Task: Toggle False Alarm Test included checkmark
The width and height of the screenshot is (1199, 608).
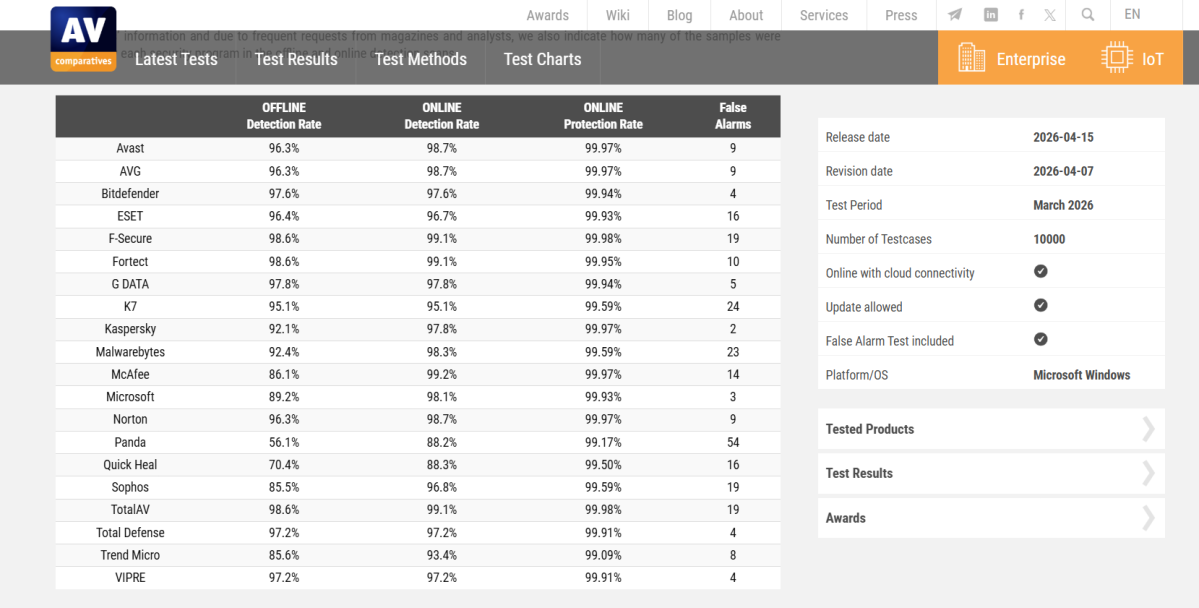Action: (1040, 339)
